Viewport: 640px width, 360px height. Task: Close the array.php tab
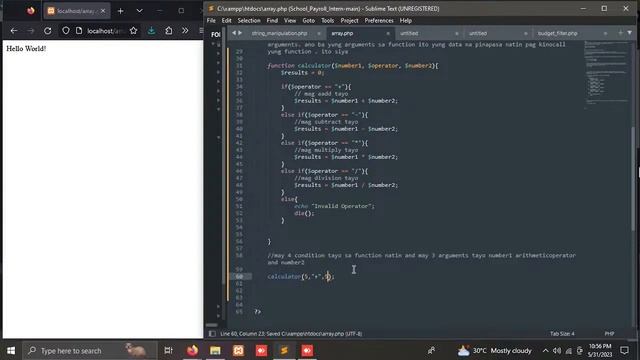tap(388, 33)
